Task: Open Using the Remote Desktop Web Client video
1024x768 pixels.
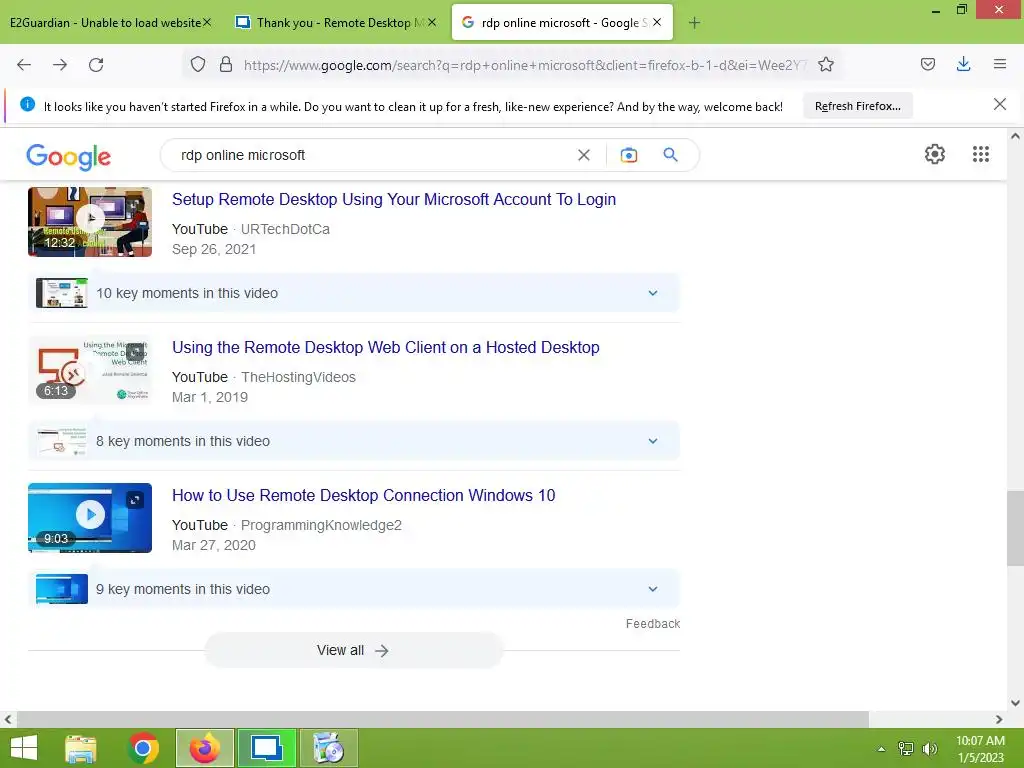Action: pos(385,347)
